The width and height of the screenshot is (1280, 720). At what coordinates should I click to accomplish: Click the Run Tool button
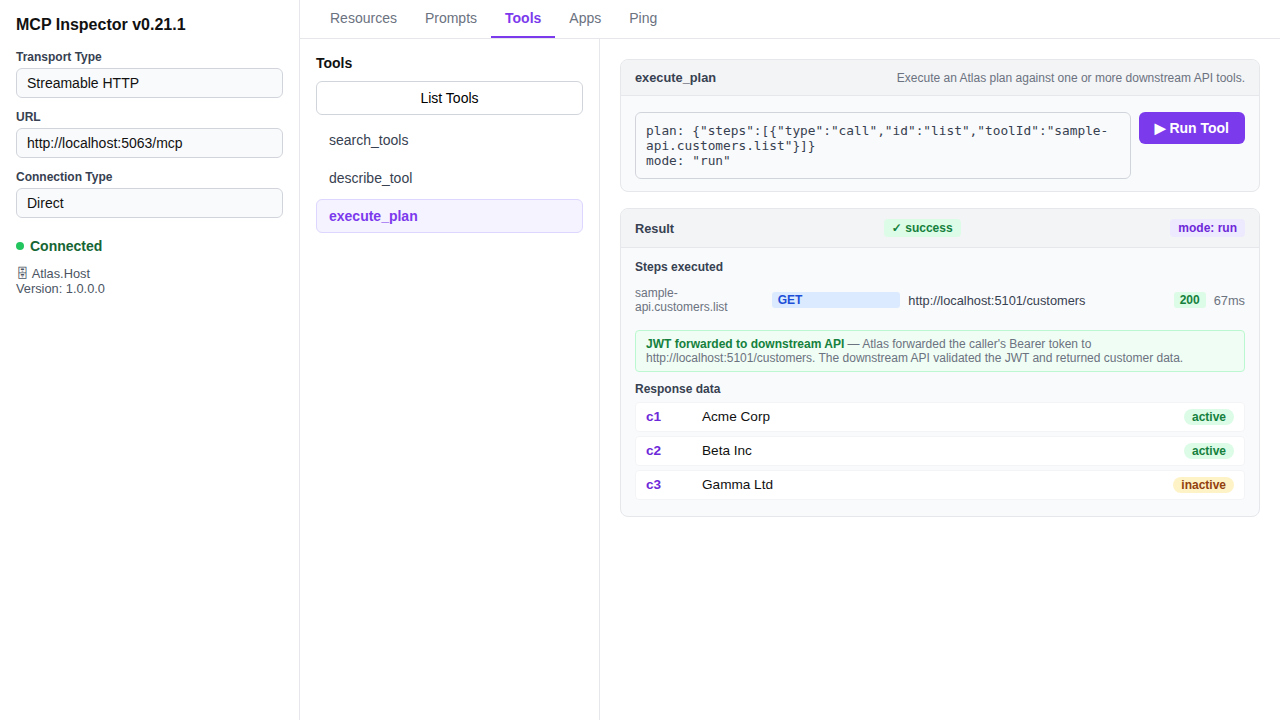1191,128
